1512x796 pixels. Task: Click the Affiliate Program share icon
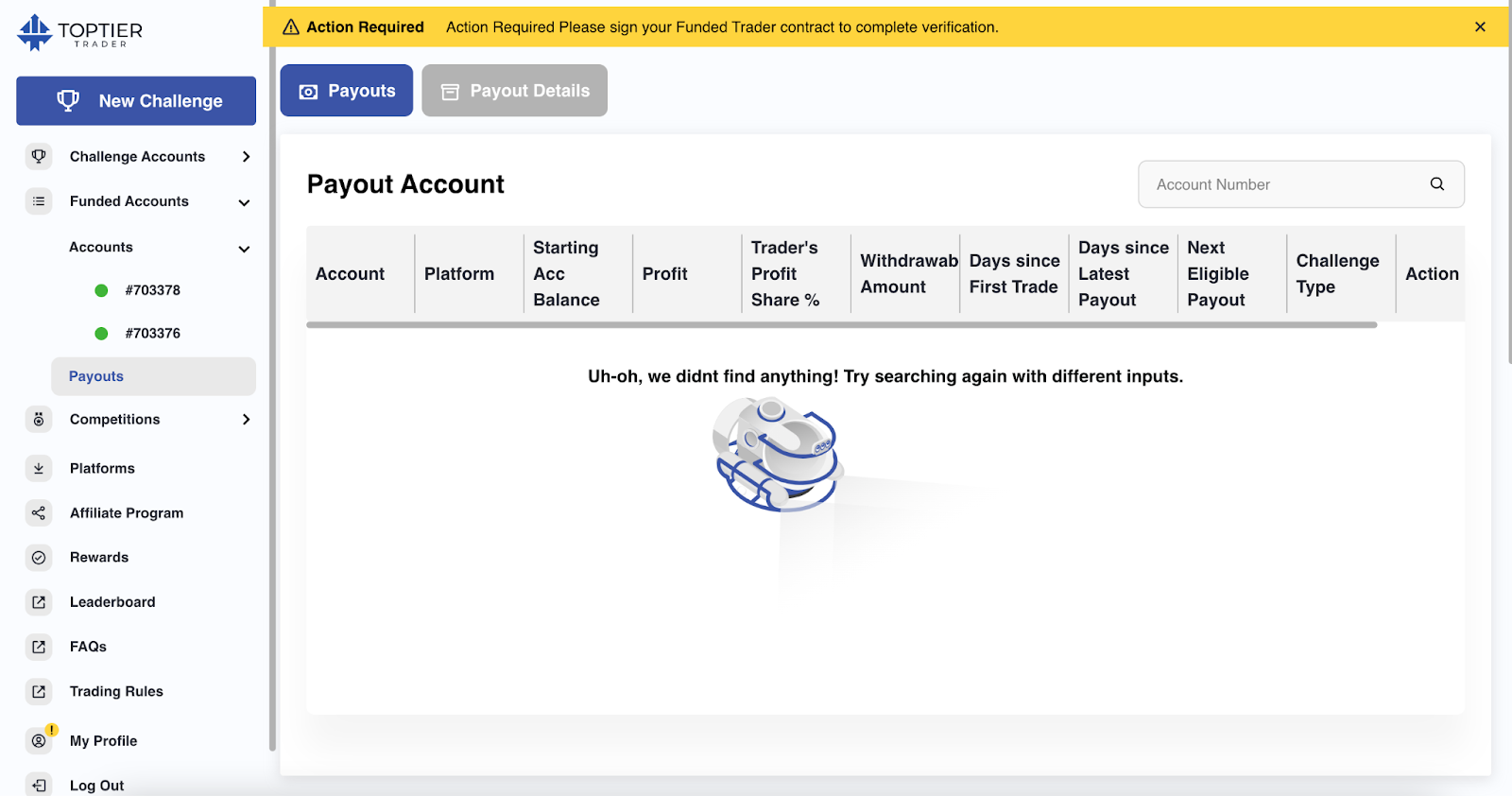pos(39,513)
